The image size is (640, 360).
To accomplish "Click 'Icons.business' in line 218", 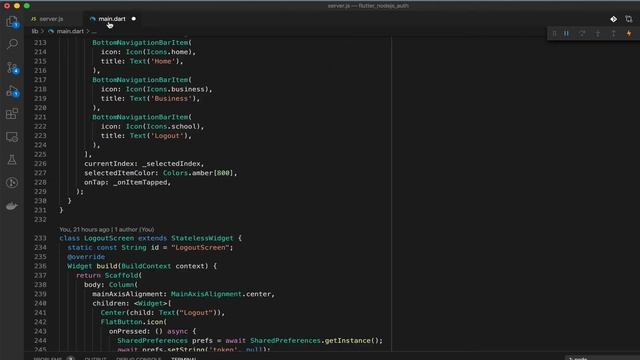I will (177, 89).
